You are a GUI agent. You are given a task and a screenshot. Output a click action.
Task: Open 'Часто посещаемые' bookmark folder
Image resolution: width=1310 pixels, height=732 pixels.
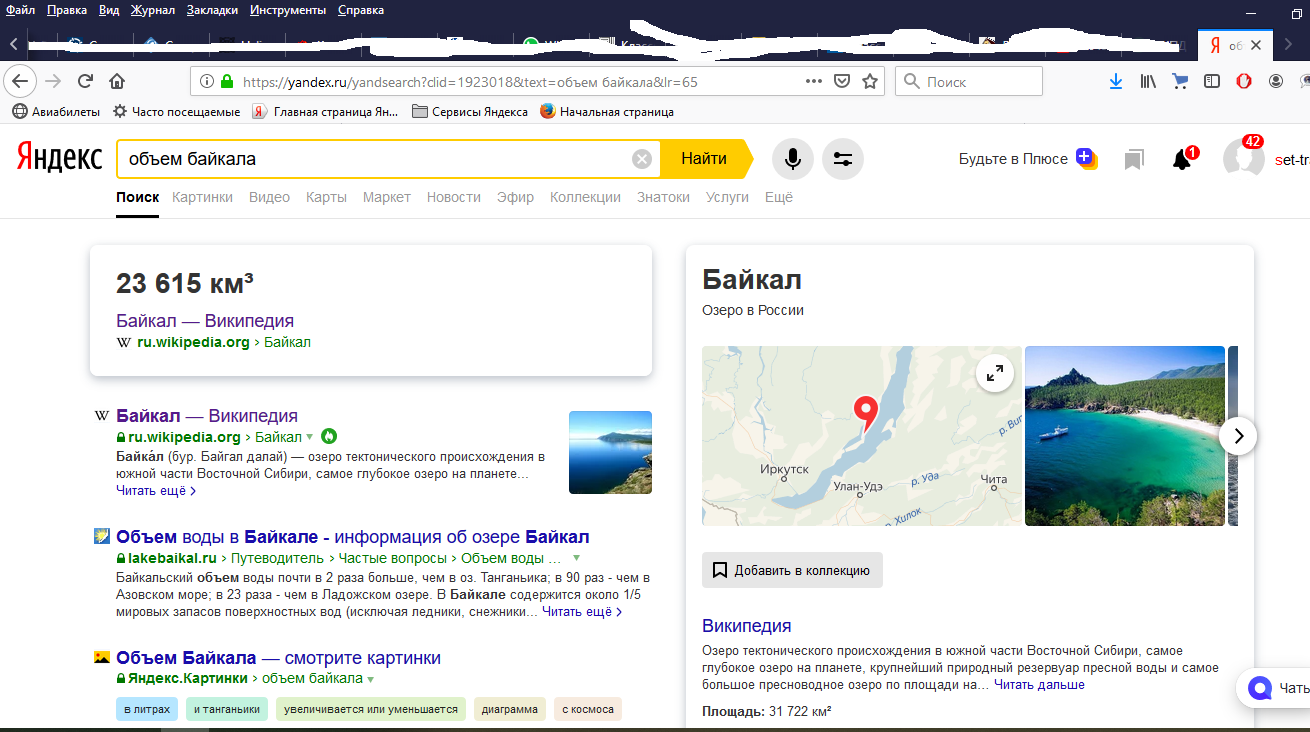click(x=177, y=111)
